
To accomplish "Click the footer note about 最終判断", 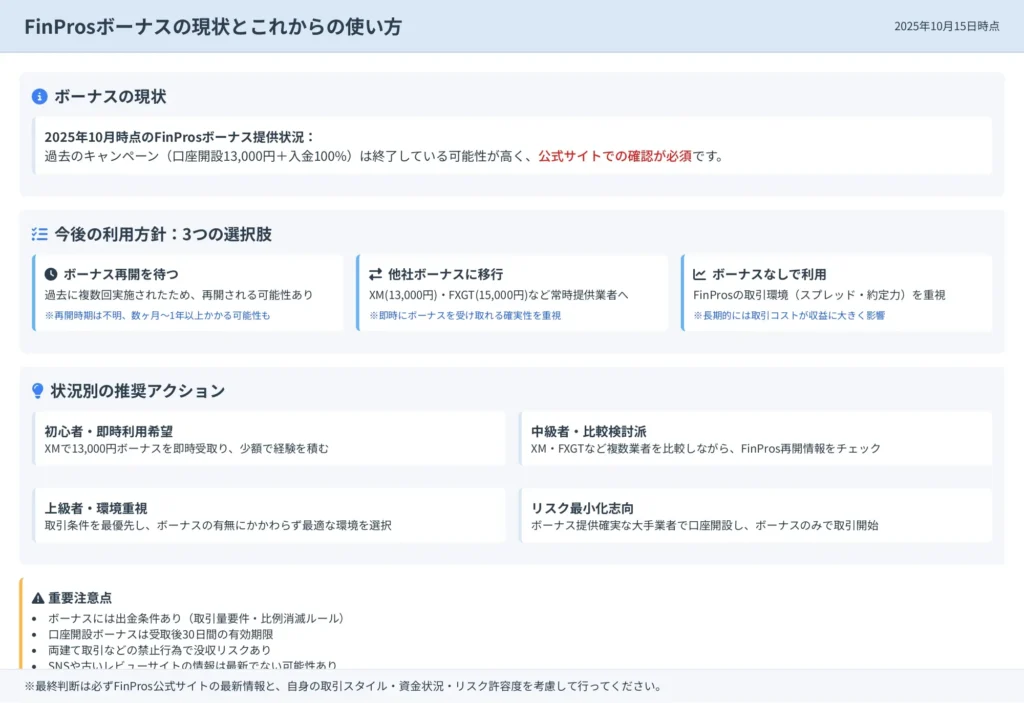I will pyautogui.click(x=342, y=686).
